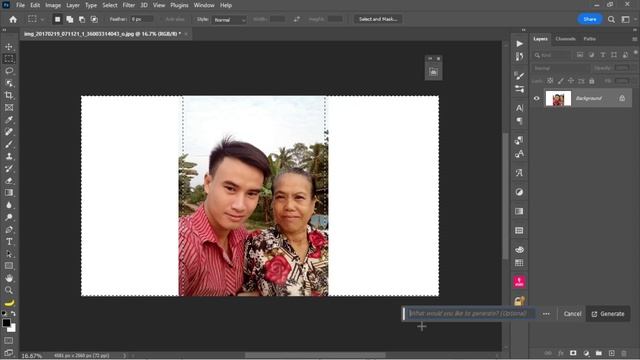This screenshot has width=640, height=360.
Task: Enable Add to selection mode
Action: pos(70,19)
